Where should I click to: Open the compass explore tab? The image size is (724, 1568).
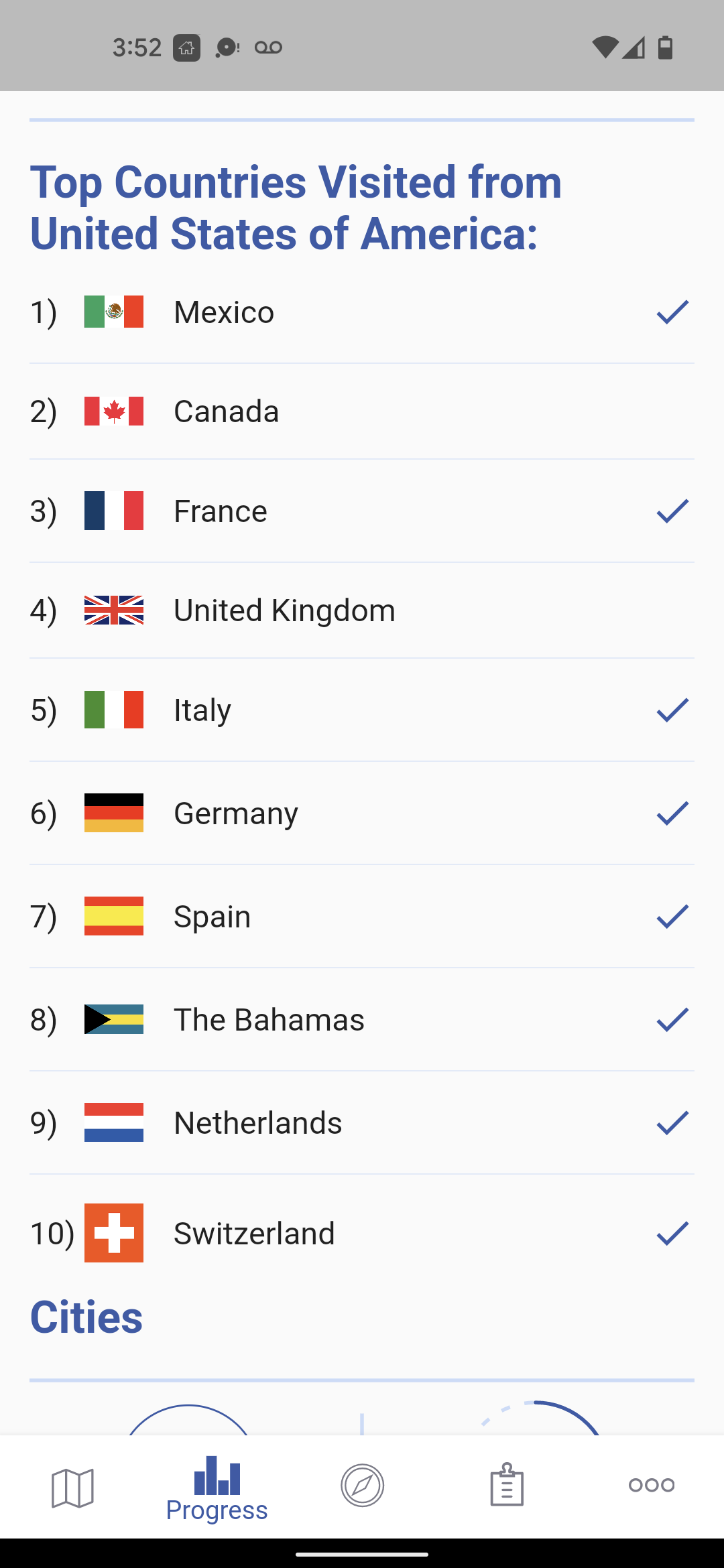[362, 1486]
